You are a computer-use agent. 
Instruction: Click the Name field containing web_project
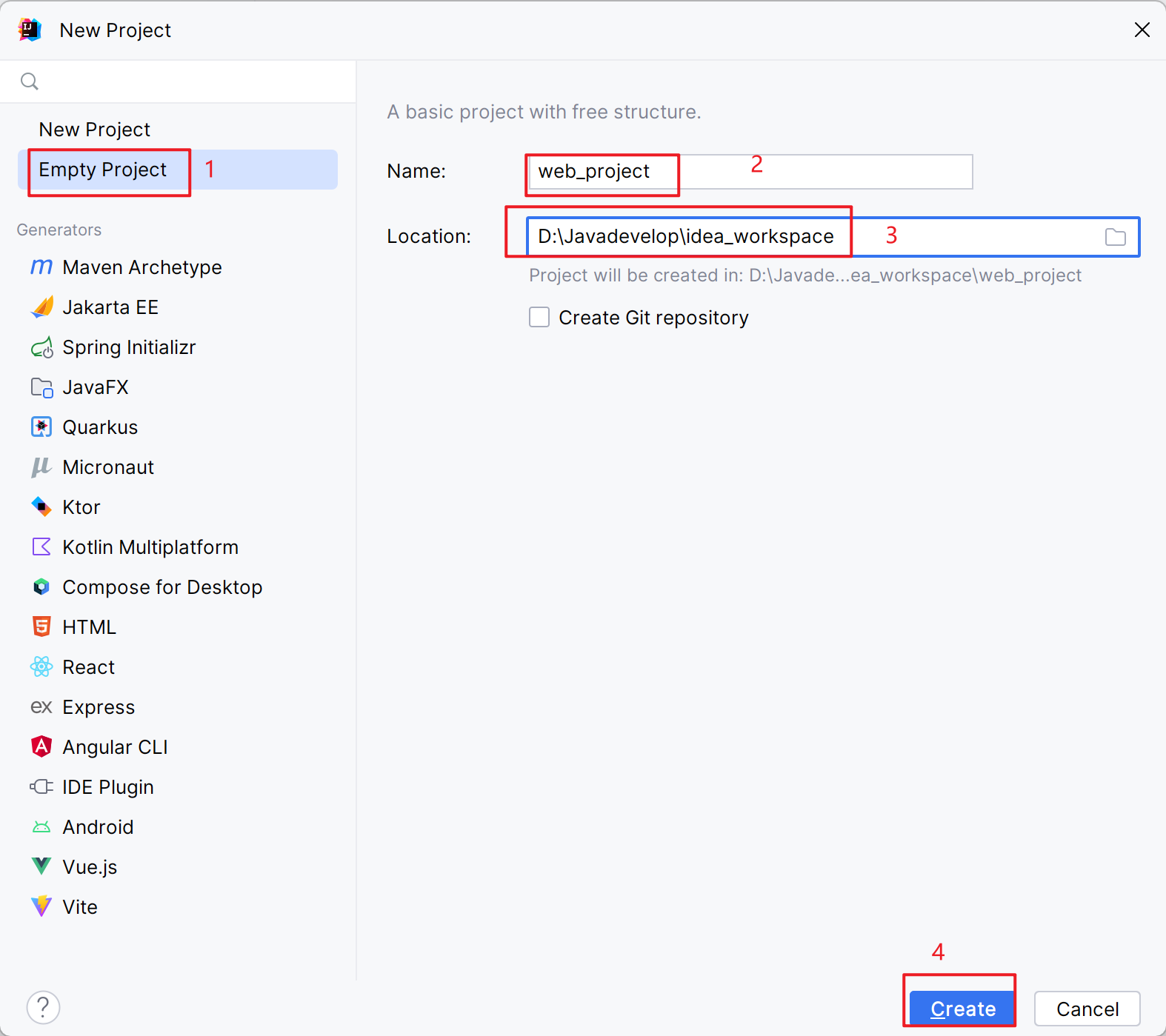coord(750,172)
